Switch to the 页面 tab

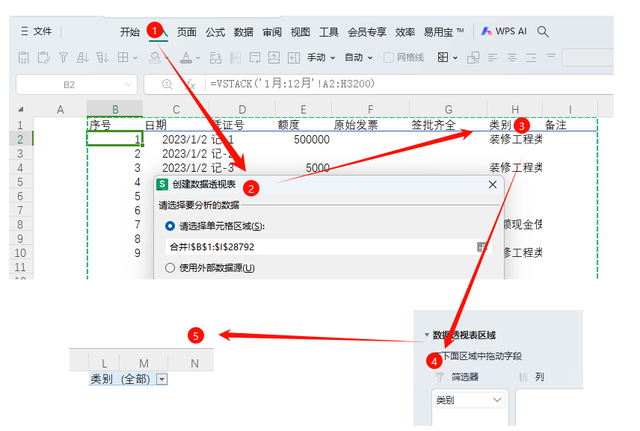tap(187, 32)
